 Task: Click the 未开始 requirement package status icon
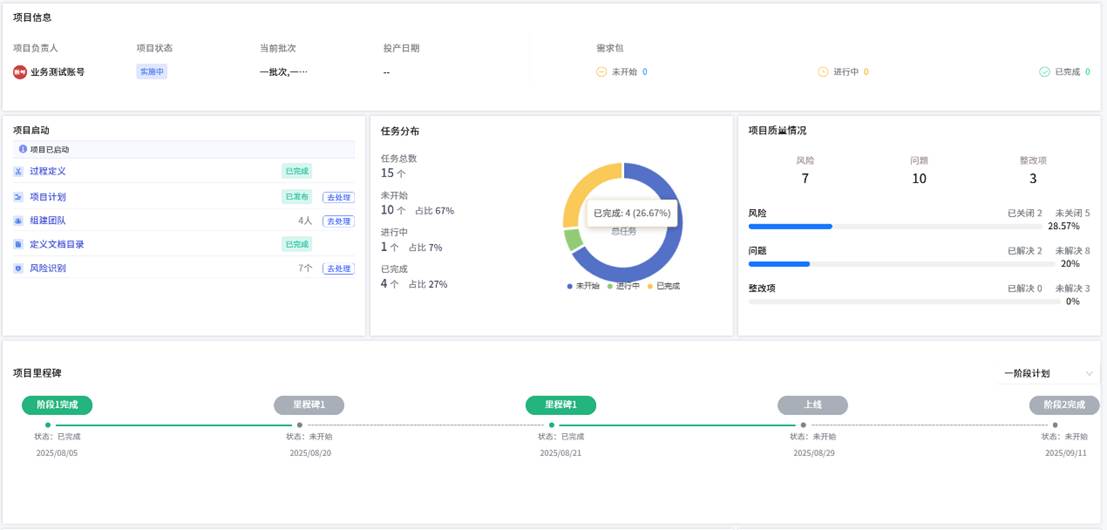point(602,72)
